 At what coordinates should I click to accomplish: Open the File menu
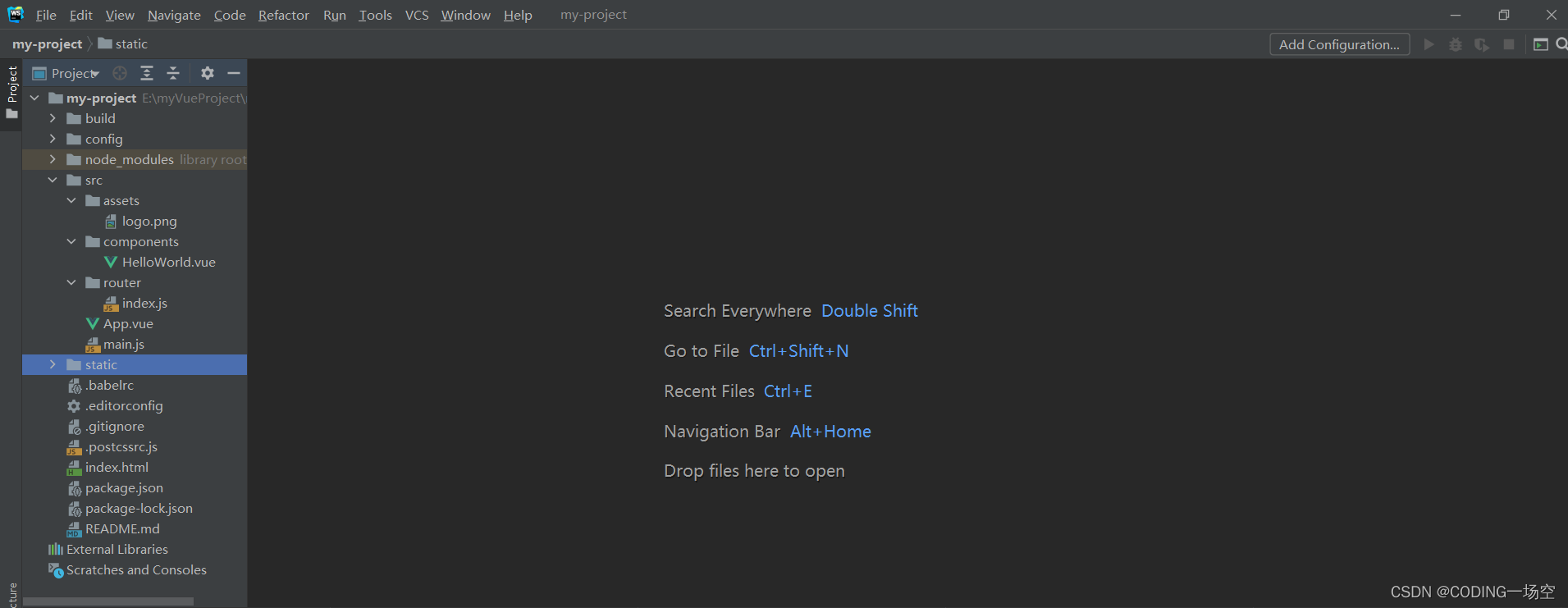tap(46, 15)
